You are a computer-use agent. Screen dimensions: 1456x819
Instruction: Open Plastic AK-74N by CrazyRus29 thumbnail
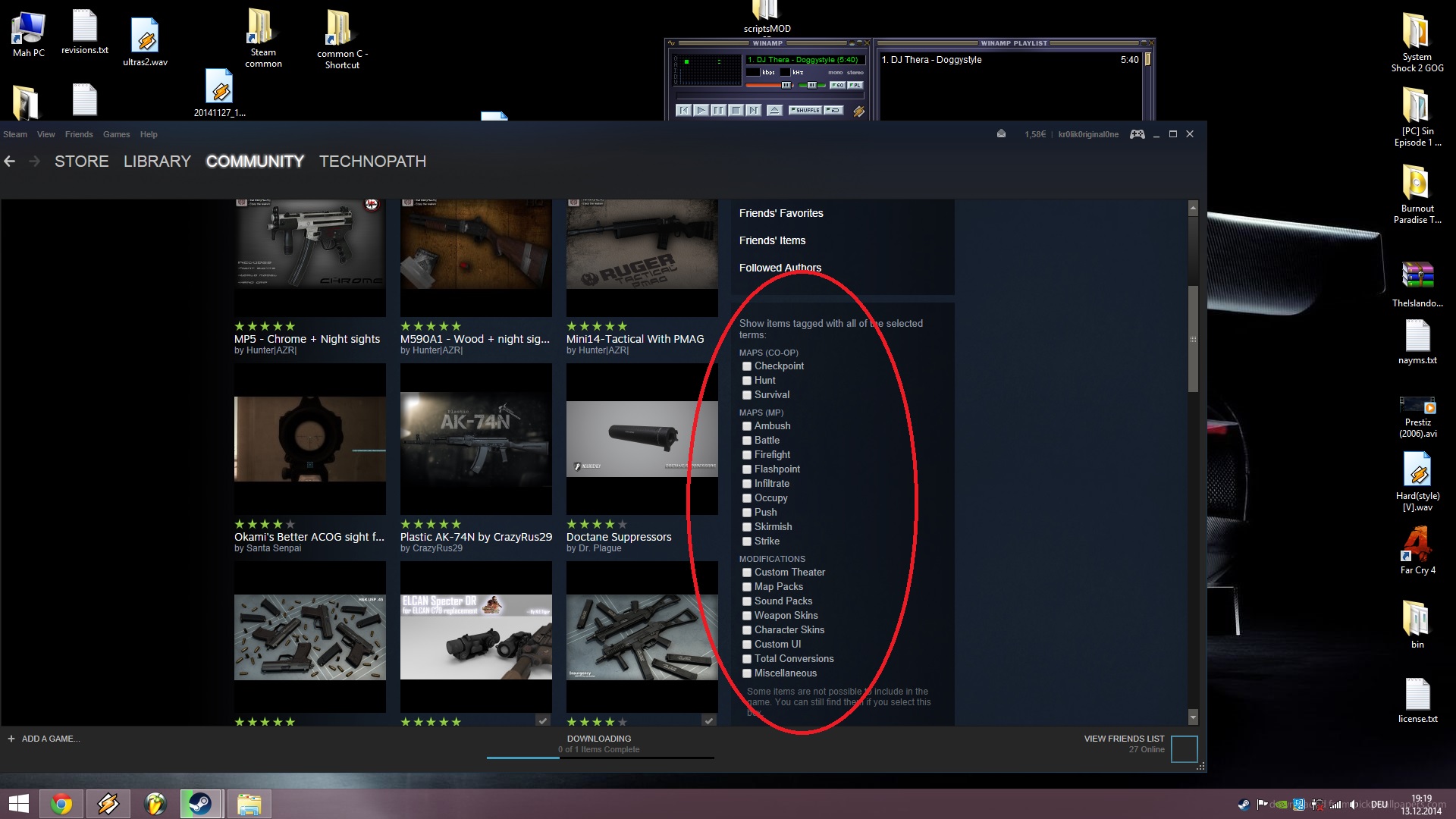point(476,439)
